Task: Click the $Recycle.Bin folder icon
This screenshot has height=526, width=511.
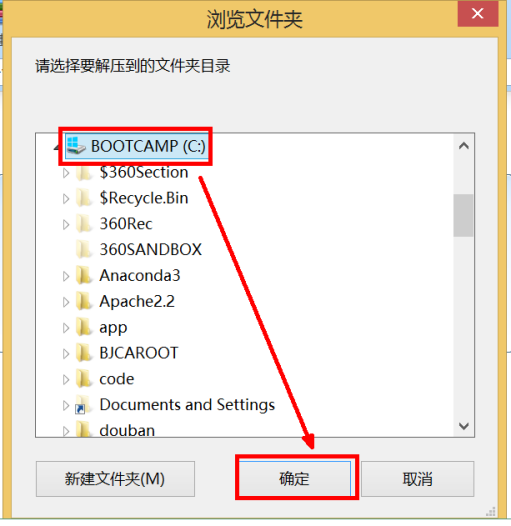Action: (84, 198)
